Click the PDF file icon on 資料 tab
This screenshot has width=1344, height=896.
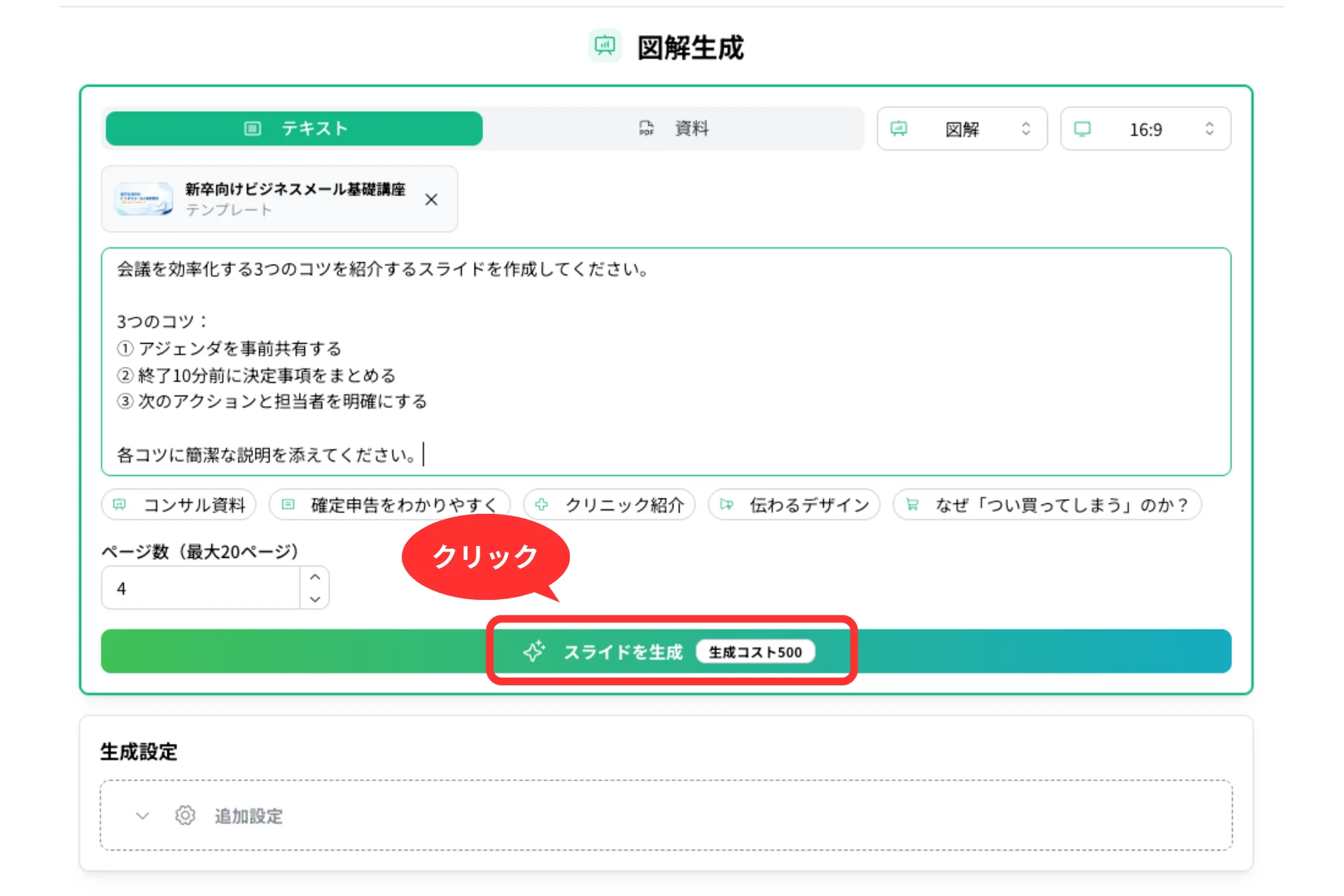click(x=646, y=128)
